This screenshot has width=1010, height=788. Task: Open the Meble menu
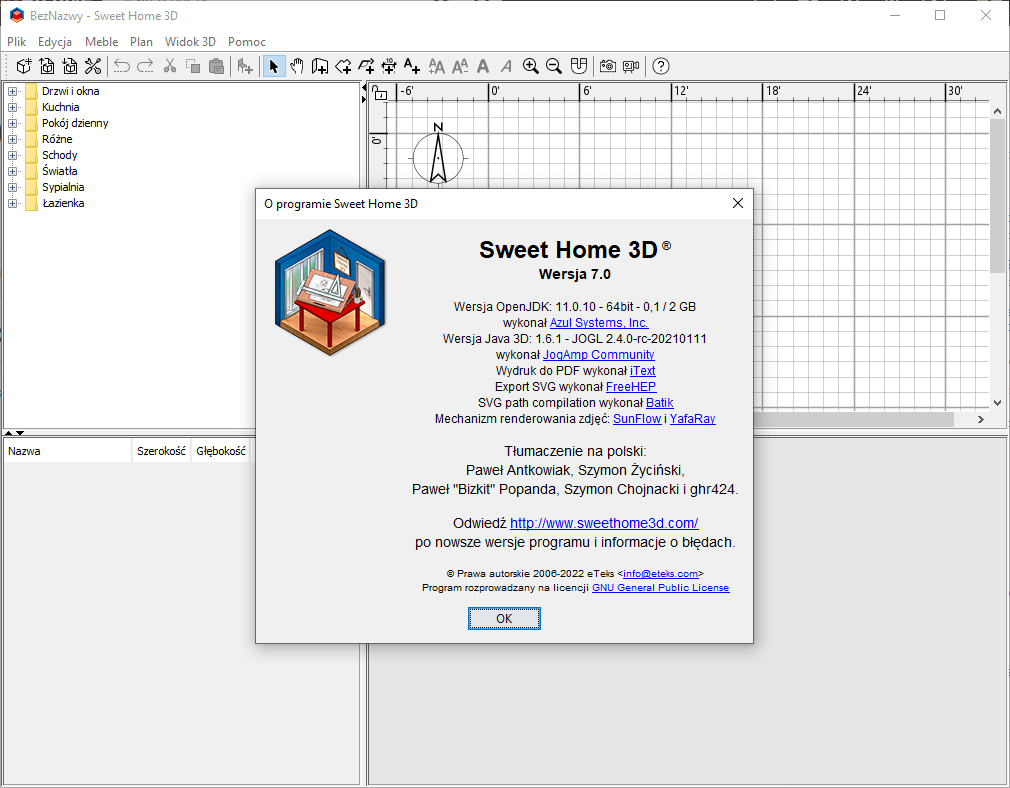102,41
